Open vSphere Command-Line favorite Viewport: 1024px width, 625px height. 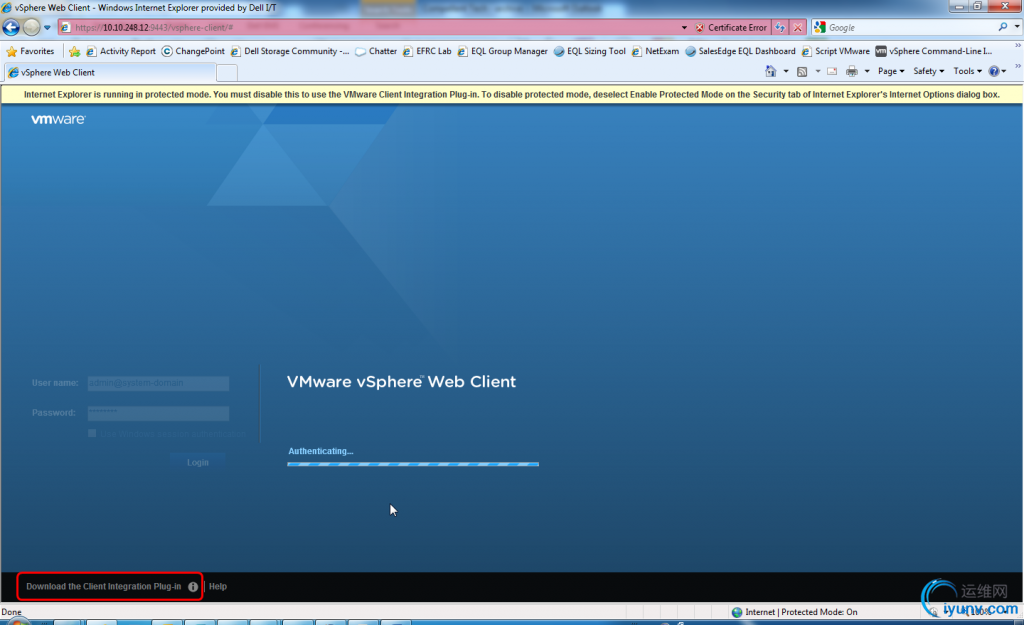tap(934, 51)
